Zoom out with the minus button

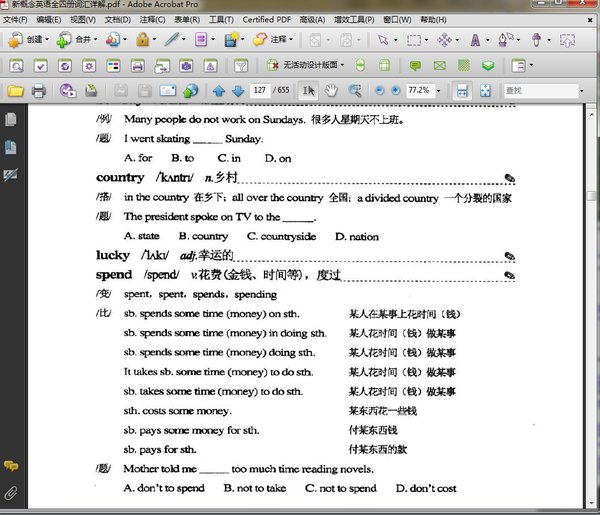(x=380, y=90)
